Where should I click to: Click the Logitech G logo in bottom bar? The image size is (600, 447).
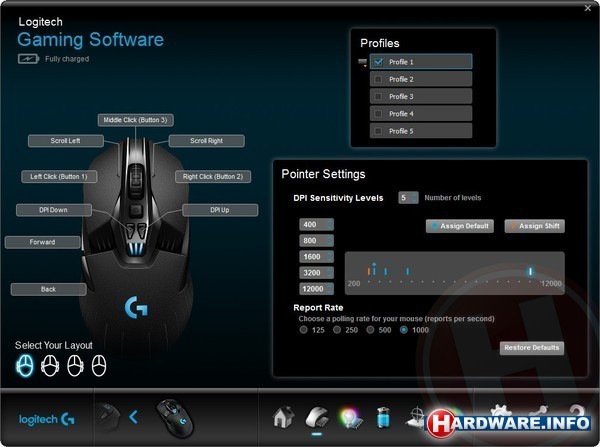click(x=47, y=419)
